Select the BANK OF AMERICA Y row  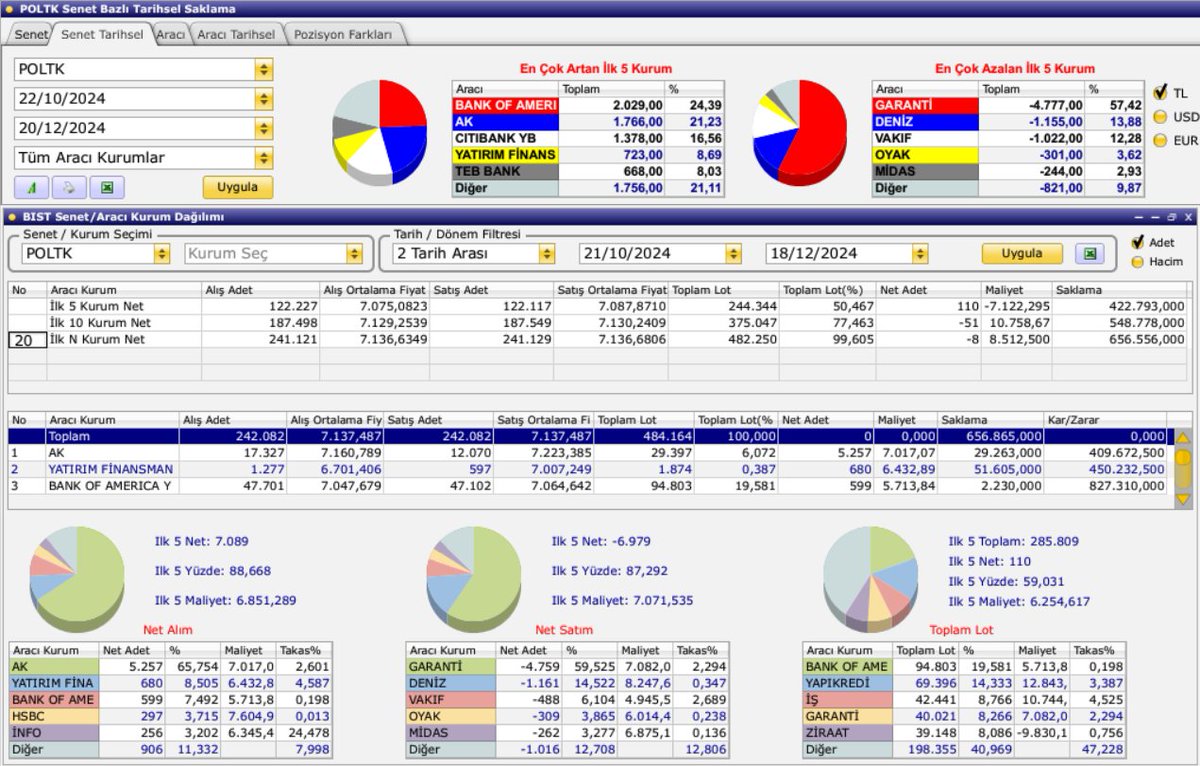588,486
